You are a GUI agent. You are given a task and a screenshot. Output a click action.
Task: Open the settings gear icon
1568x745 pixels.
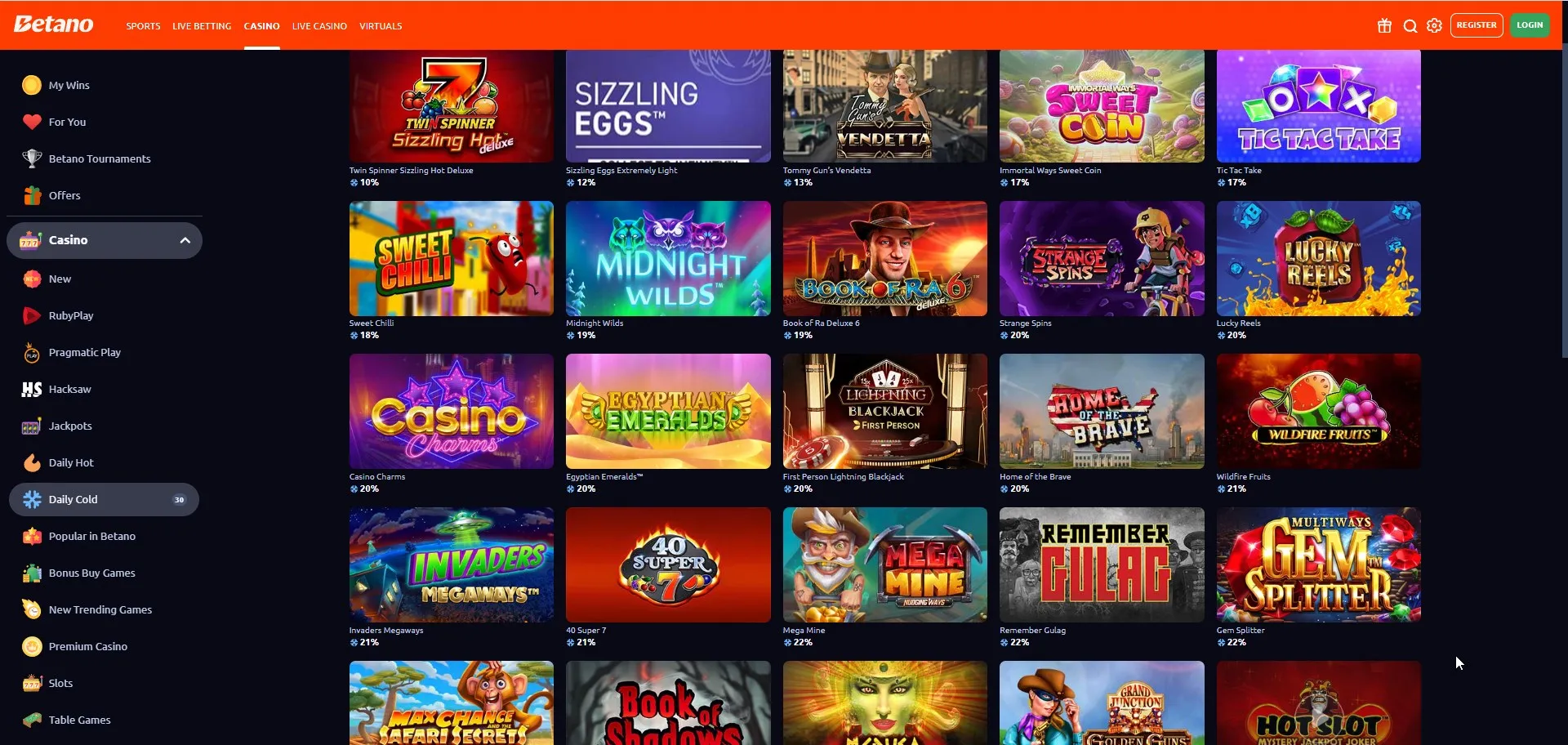(1434, 25)
